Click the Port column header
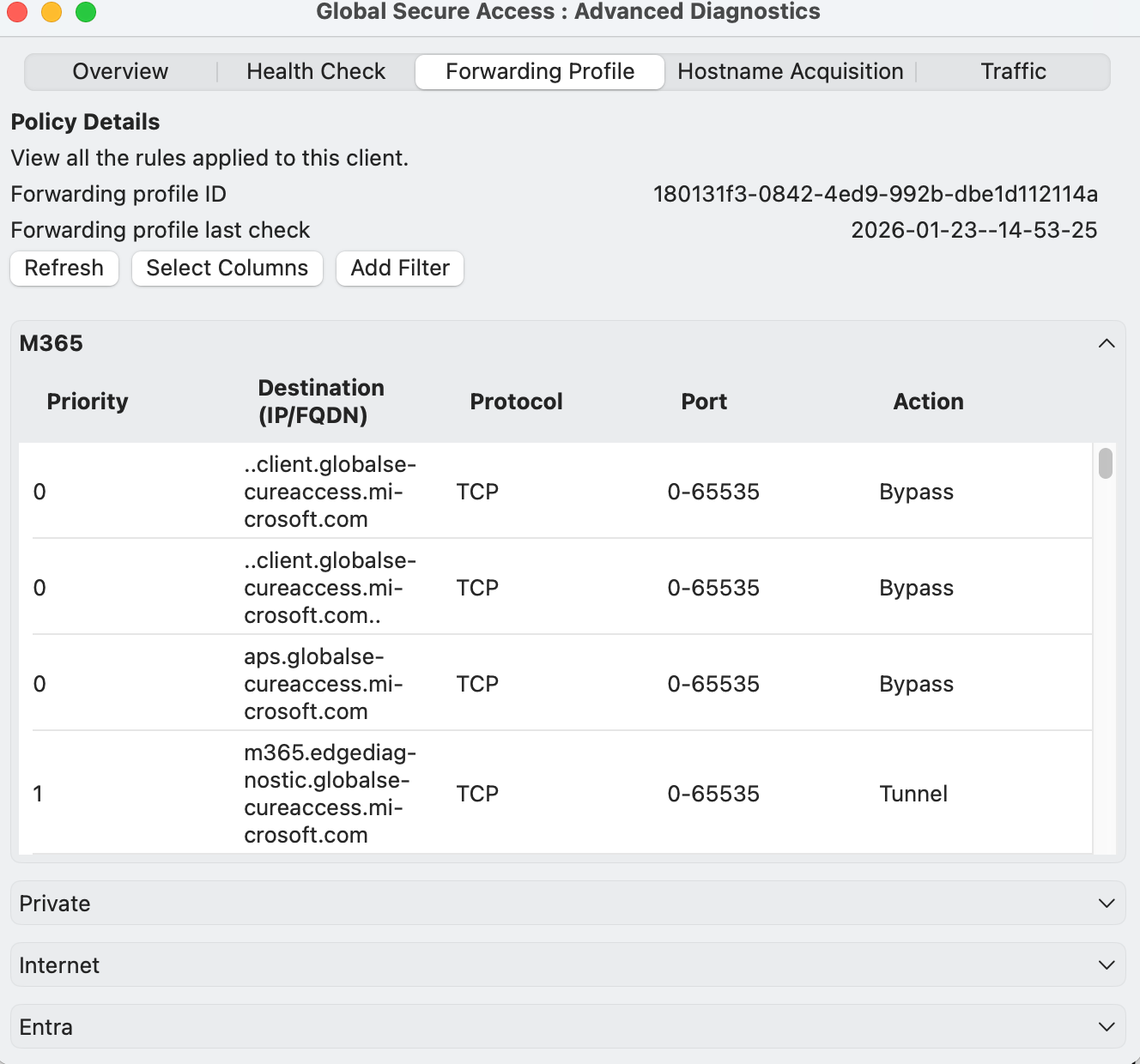 click(704, 402)
